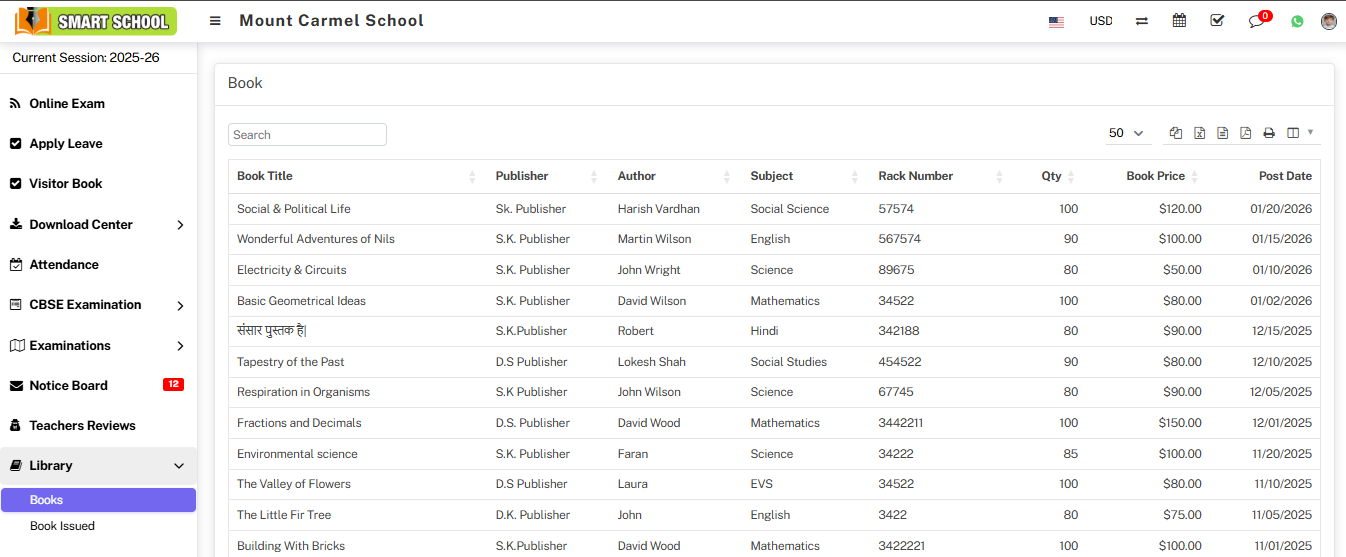Select 'Wonderful Adventures of Nils' title
The image size is (1346, 557).
point(316,239)
